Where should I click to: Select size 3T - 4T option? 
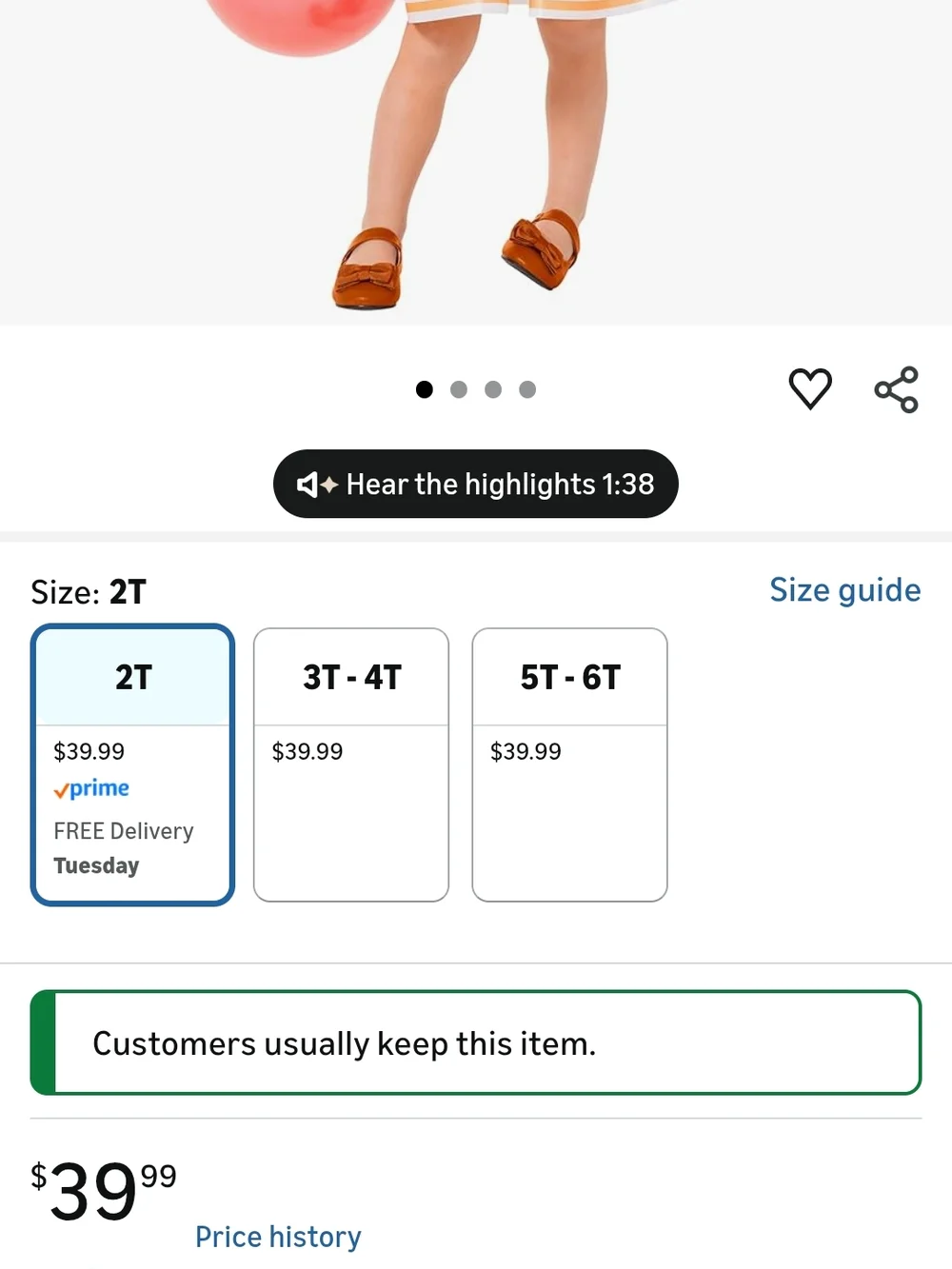pyautogui.click(x=351, y=764)
